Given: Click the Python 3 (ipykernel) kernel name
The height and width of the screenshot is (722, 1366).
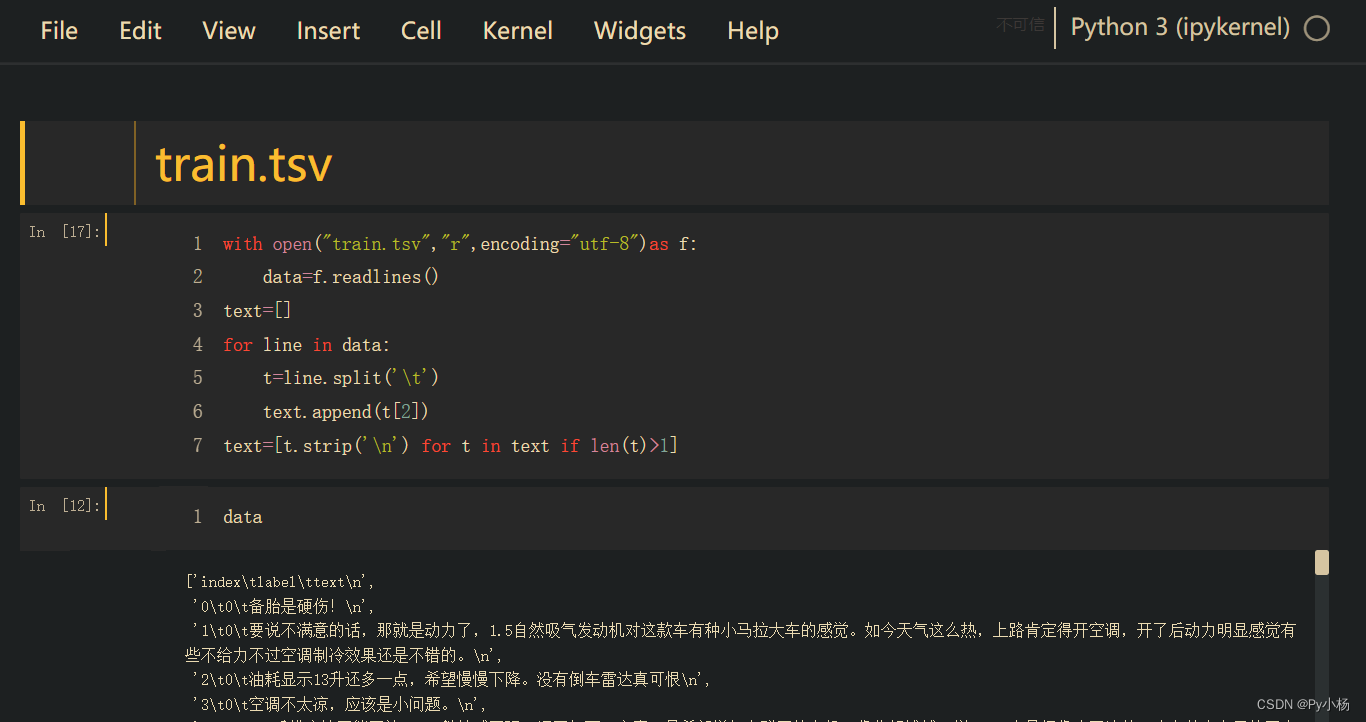Looking at the screenshot, I should 1180,27.
